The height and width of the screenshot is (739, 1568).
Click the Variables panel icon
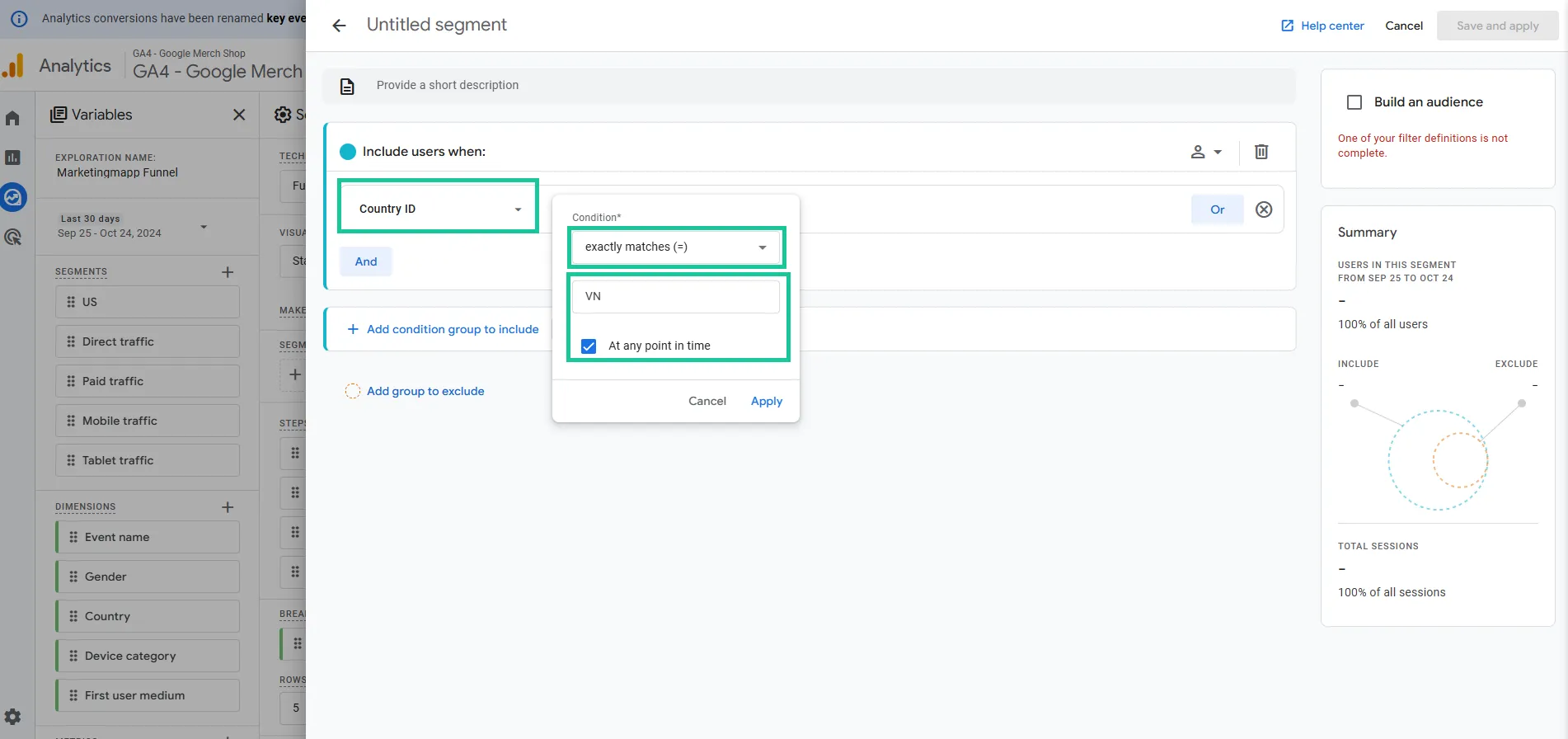[x=59, y=115]
